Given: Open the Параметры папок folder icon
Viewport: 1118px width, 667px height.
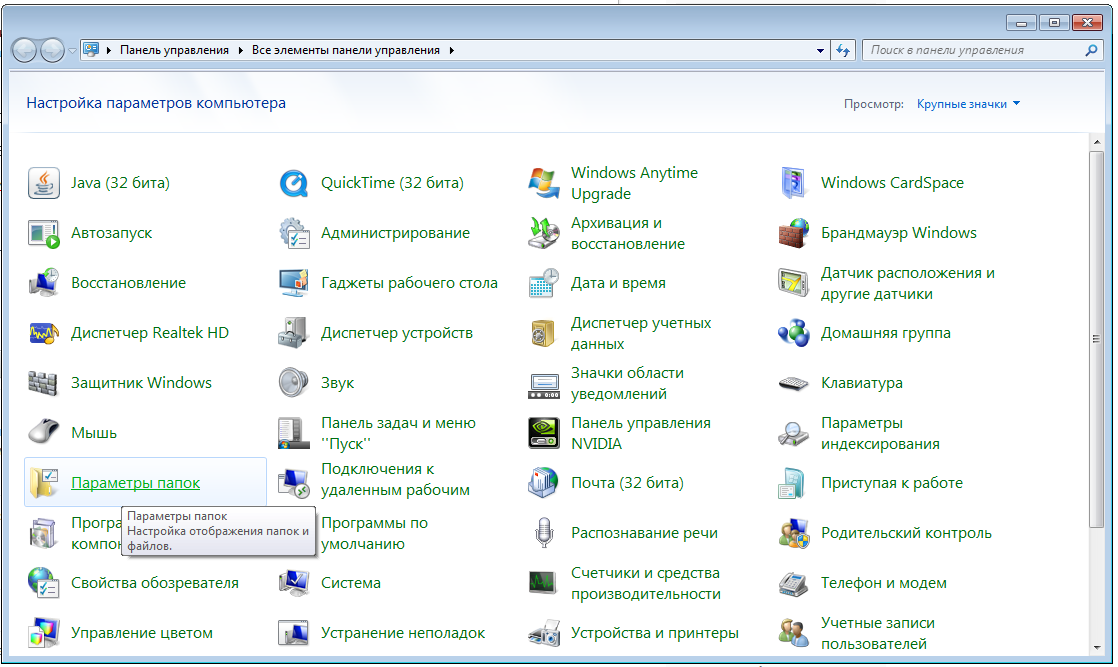Looking at the screenshot, I should (43, 483).
